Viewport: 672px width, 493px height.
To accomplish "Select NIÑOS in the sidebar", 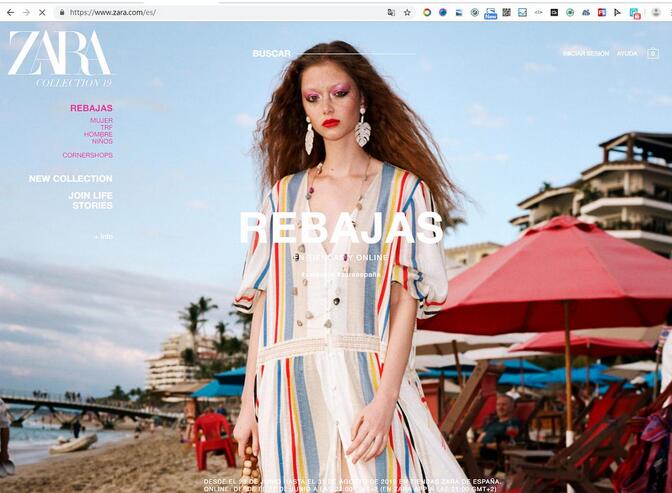I will tap(102, 141).
